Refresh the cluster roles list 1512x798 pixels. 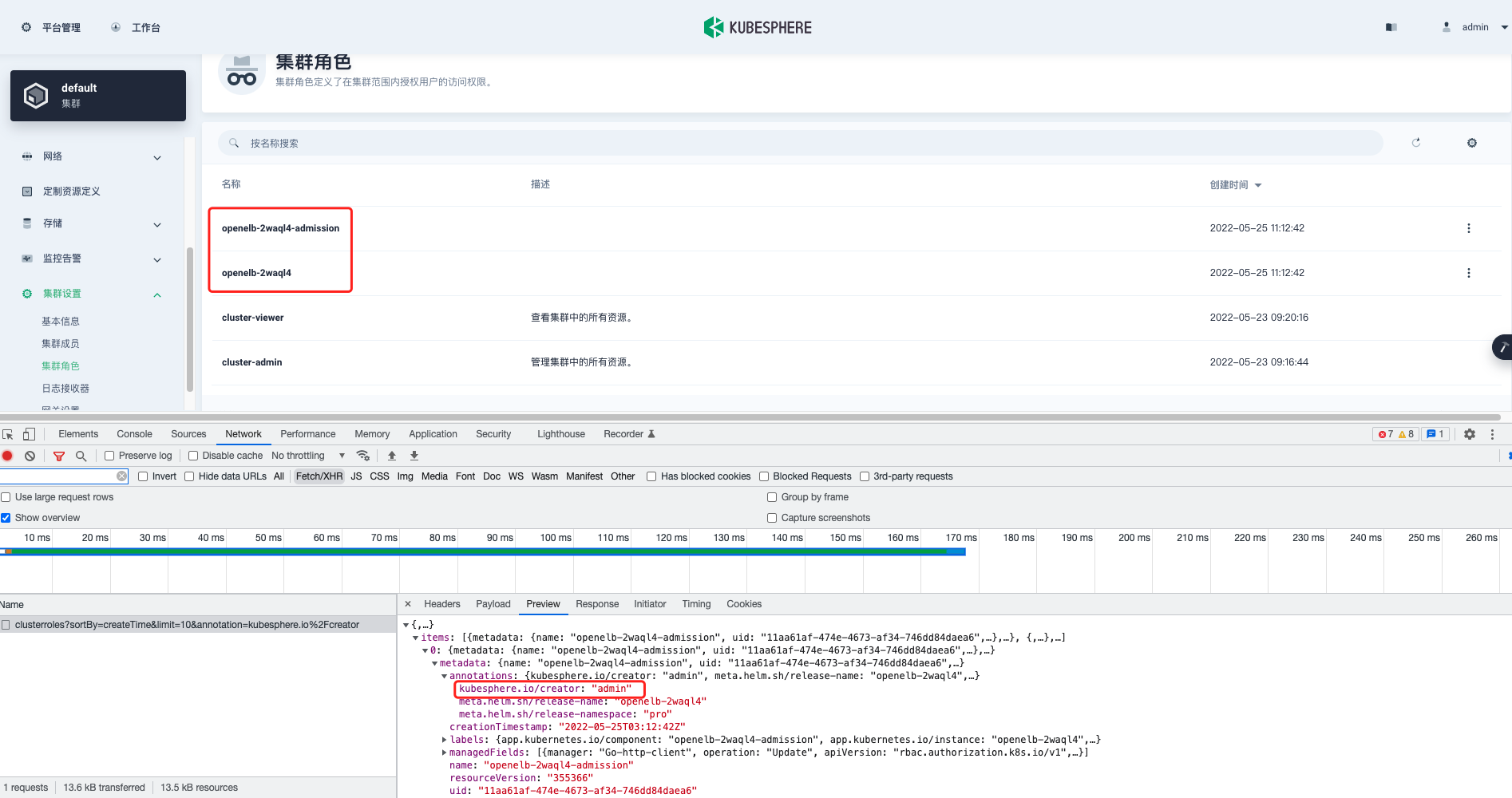(x=1416, y=142)
